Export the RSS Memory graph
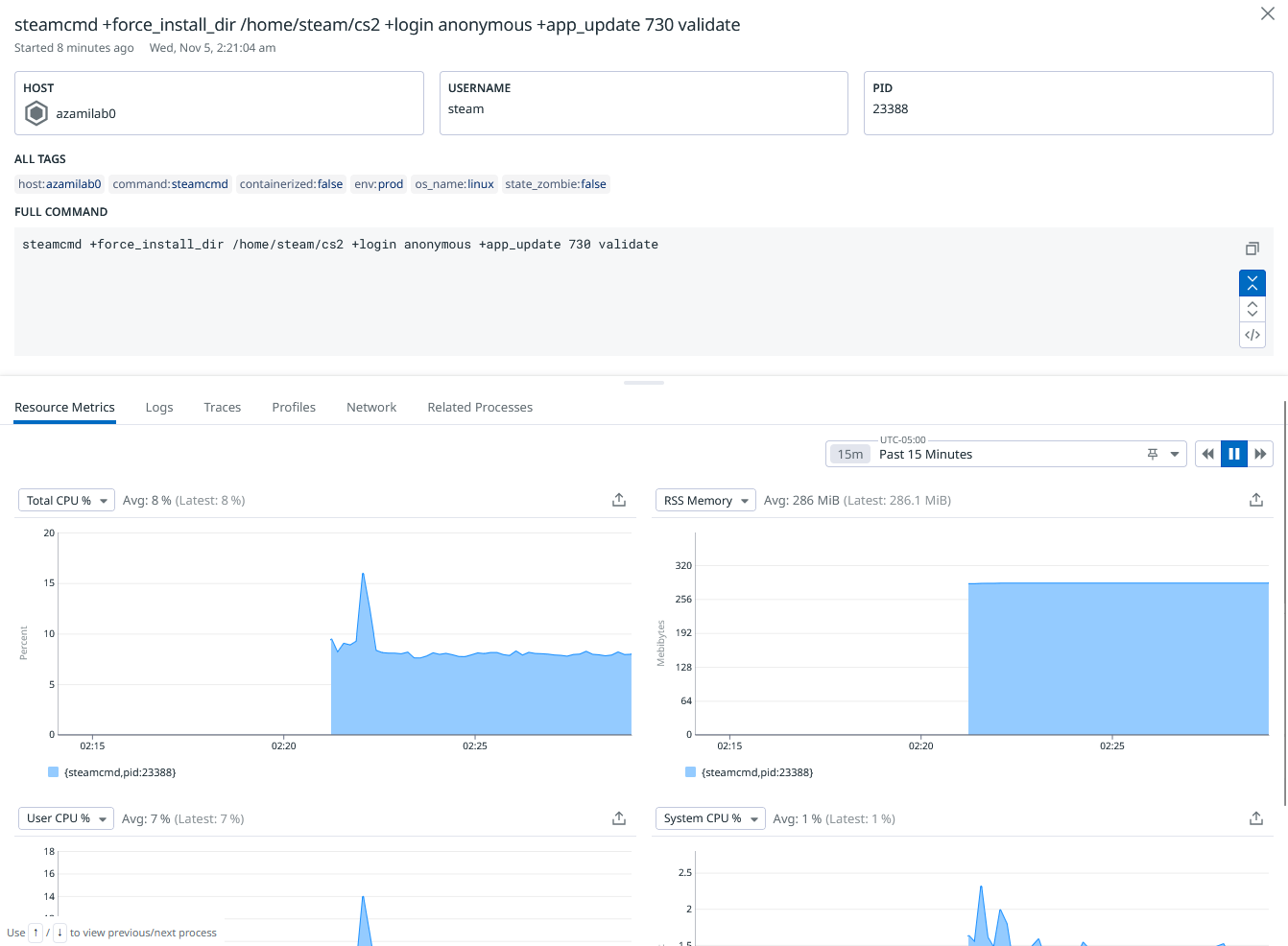1288x946 pixels. coord(1255,500)
